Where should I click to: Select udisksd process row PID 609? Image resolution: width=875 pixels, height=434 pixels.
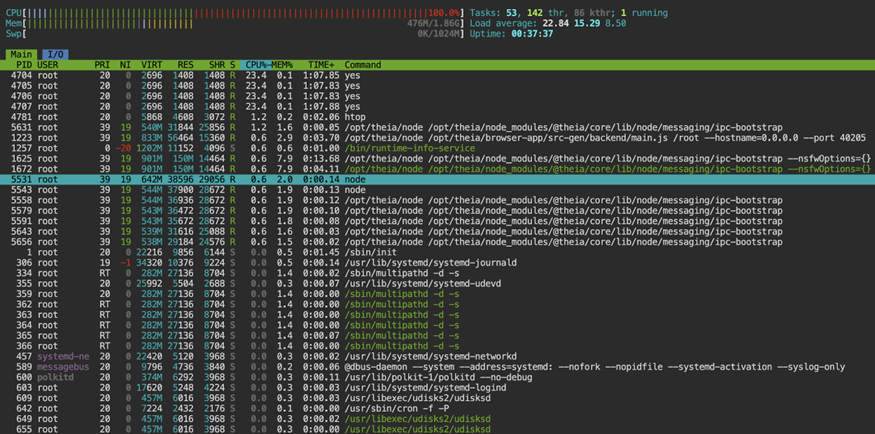click(438, 398)
